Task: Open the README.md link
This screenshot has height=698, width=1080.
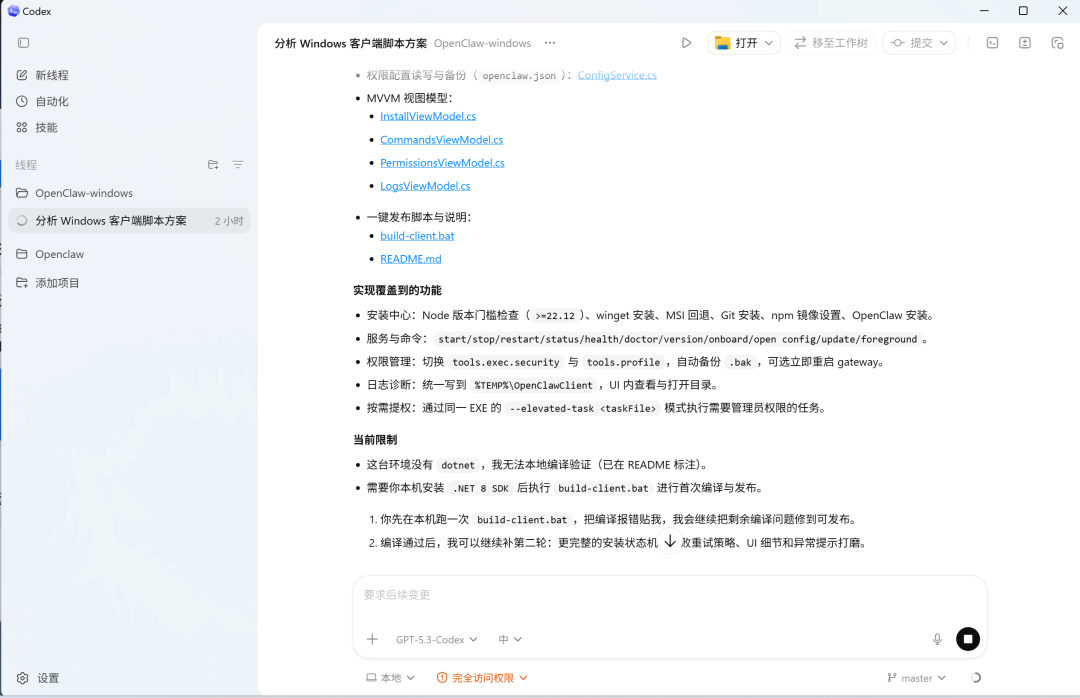Action: point(410,258)
